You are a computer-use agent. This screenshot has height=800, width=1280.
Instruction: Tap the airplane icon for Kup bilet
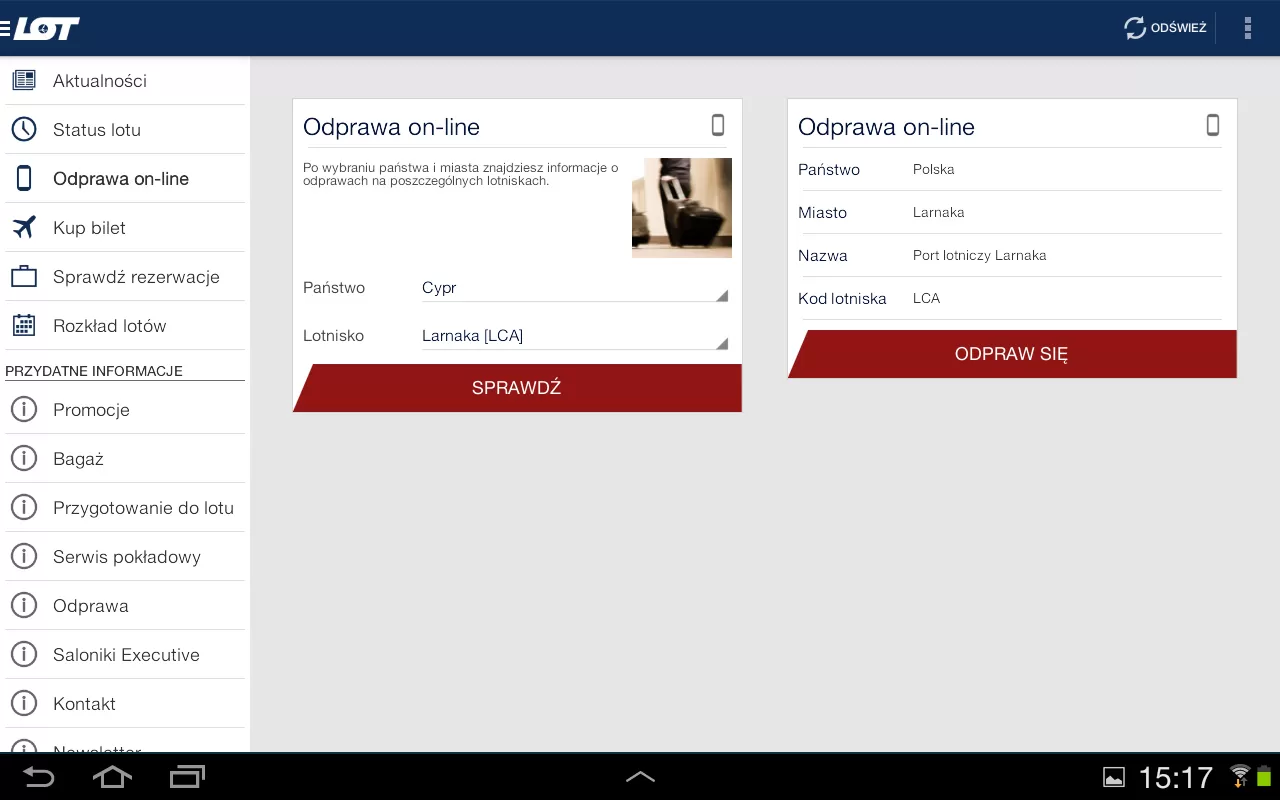click(x=24, y=228)
